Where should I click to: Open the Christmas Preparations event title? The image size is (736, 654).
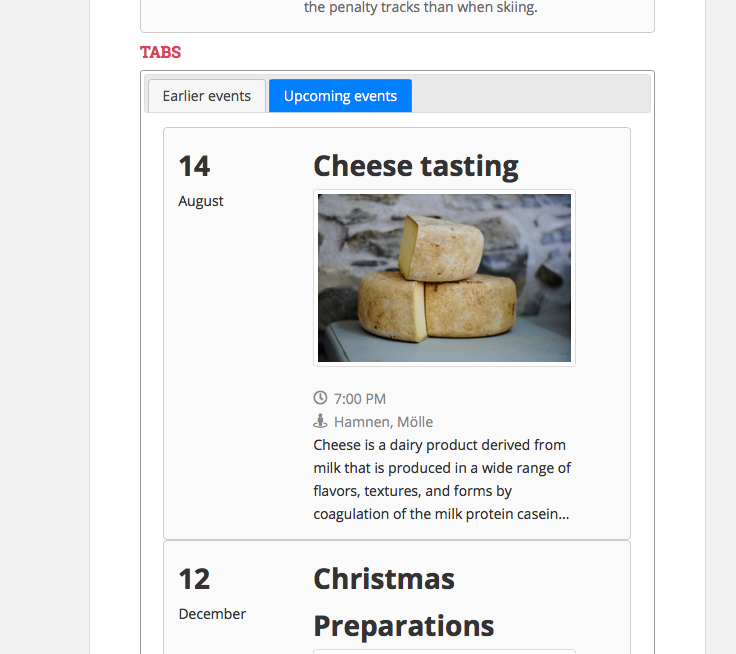tap(404, 602)
